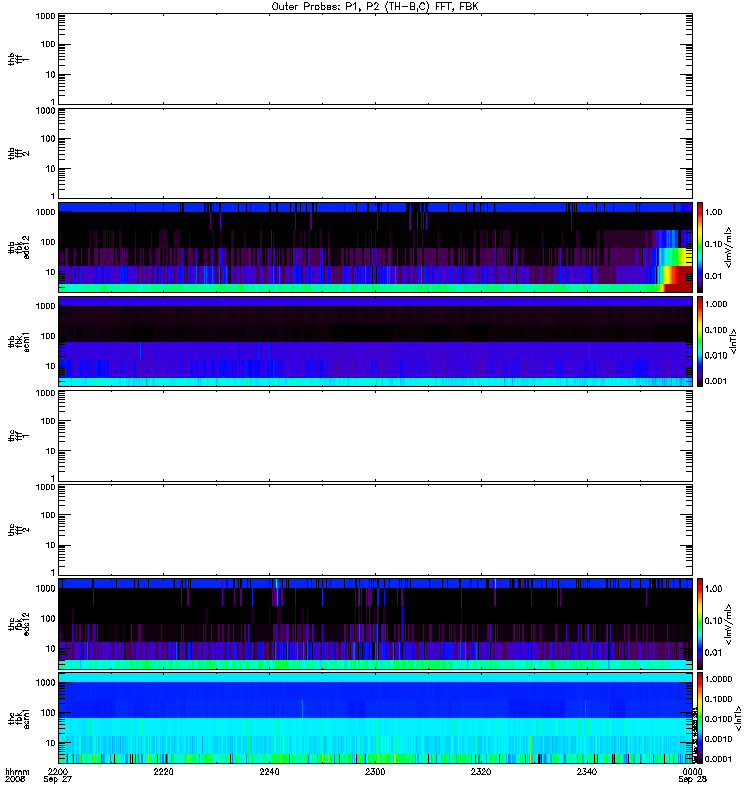The image size is (750, 800).
Task: Click the "2240" time axis label
Action: pyautogui.click(x=269, y=771)
